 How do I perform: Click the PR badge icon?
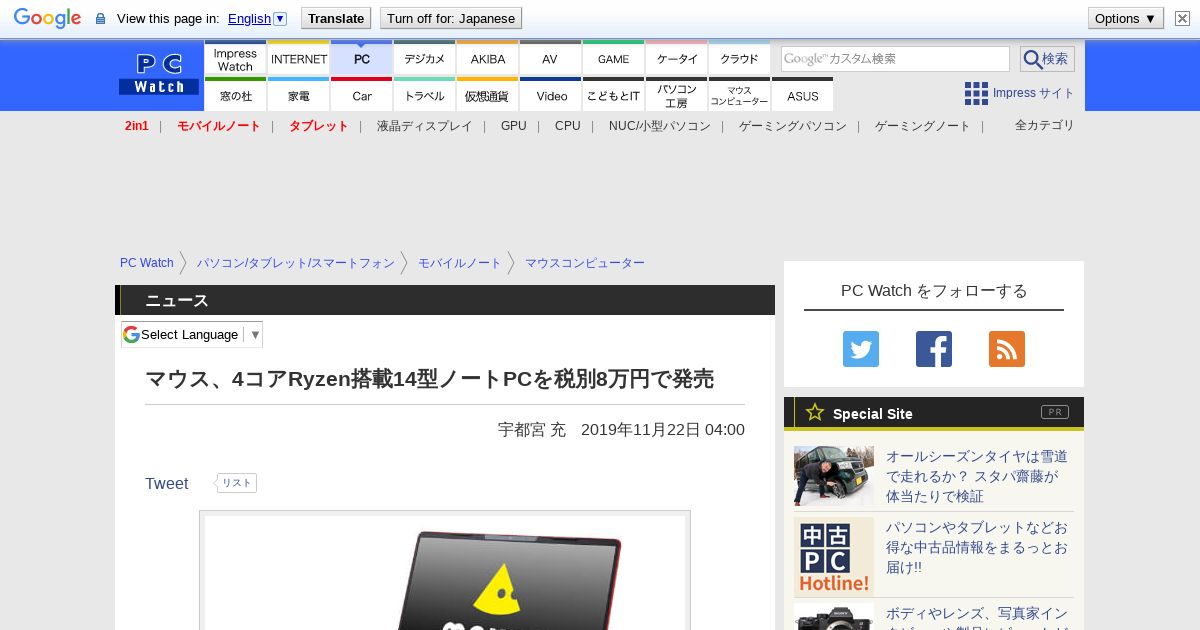(1054, 412)
